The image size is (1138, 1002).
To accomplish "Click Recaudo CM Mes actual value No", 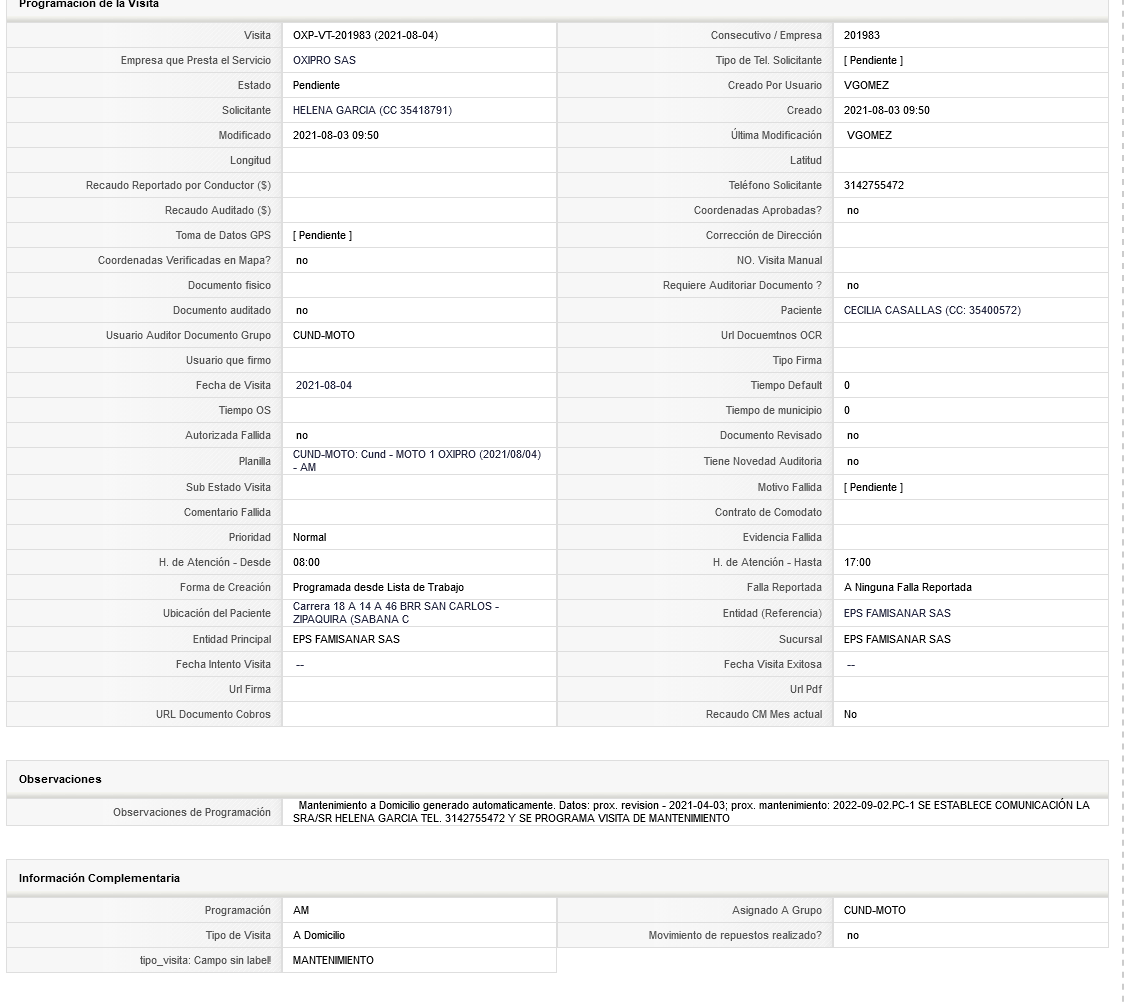I will (850, 715).
